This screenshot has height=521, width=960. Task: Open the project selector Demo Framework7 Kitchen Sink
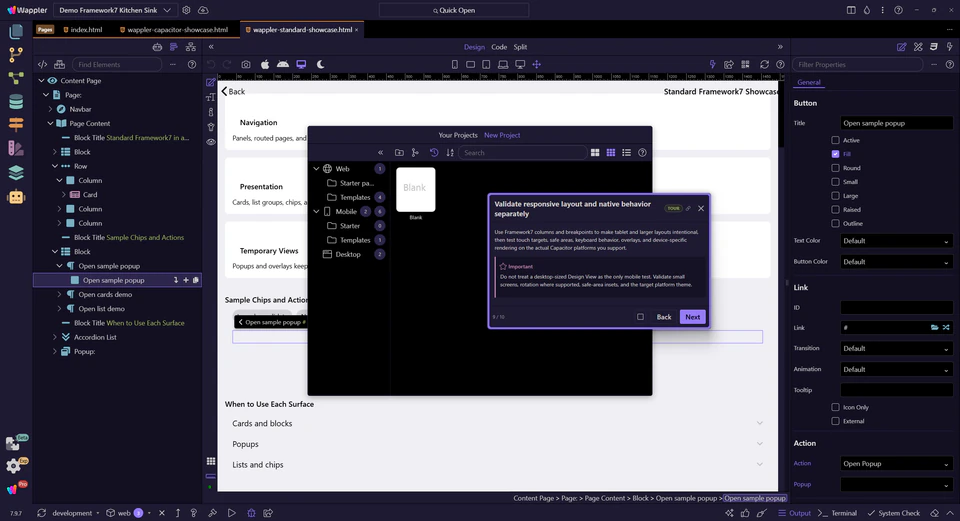click(x=114, y=10)
